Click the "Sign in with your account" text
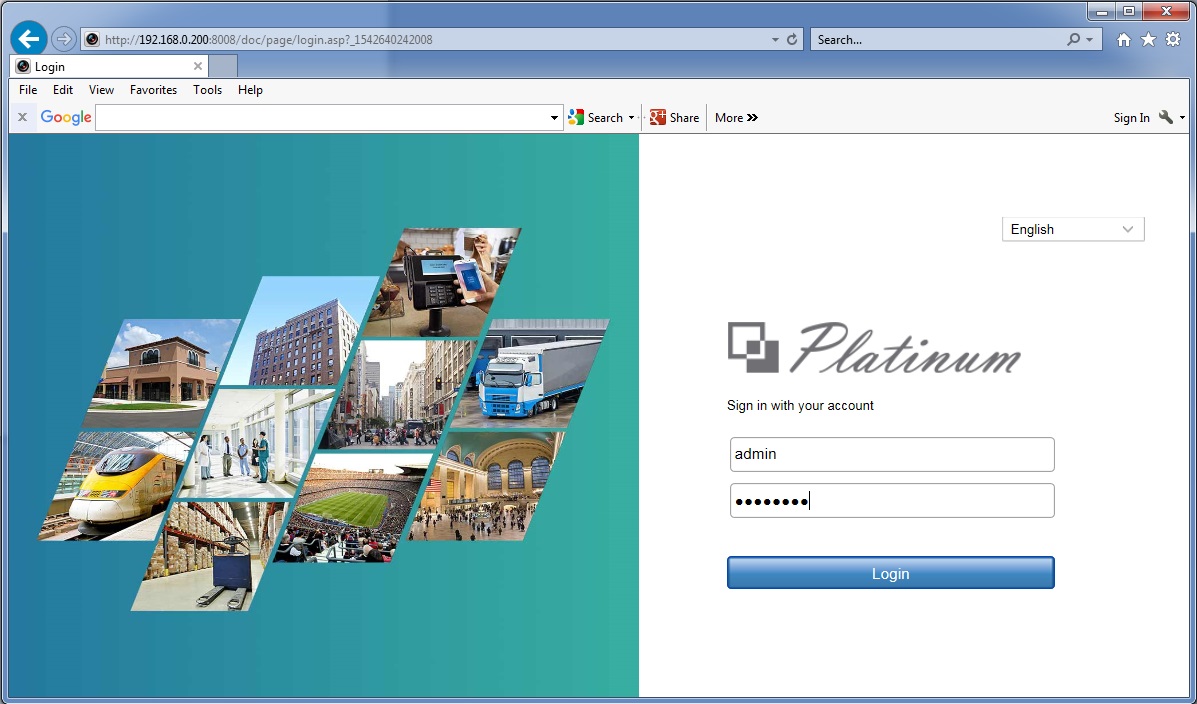The width and height of the screenshot is (1197, 704). (800, 405)
